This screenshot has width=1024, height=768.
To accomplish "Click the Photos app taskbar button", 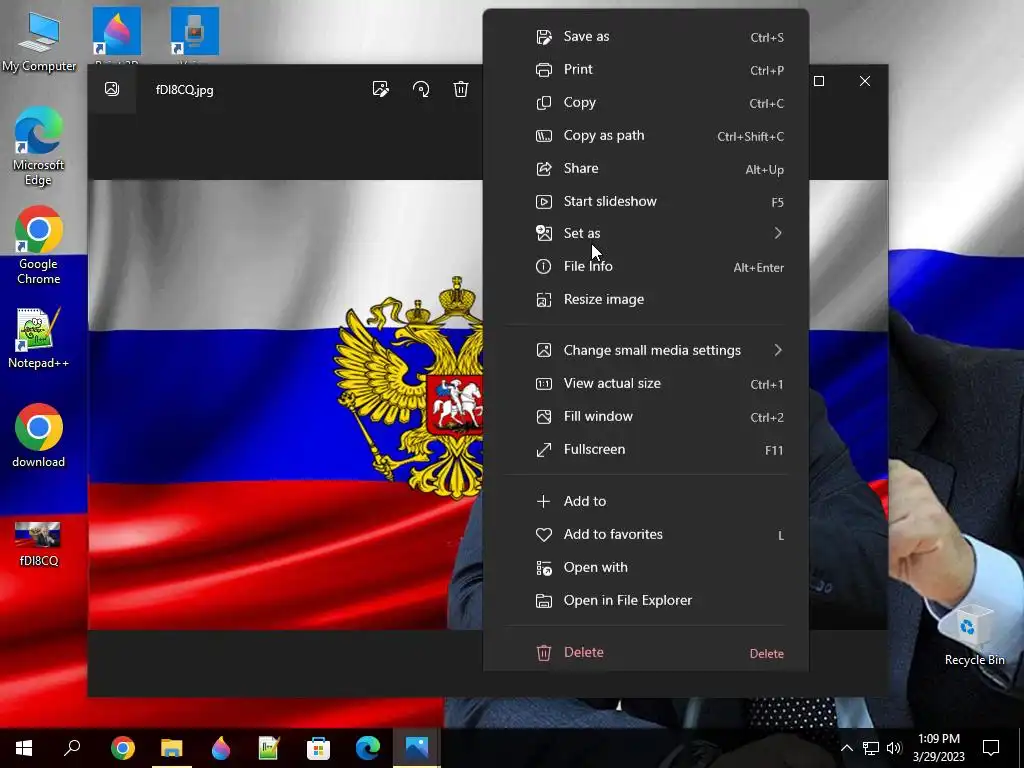I will point(417,747).
